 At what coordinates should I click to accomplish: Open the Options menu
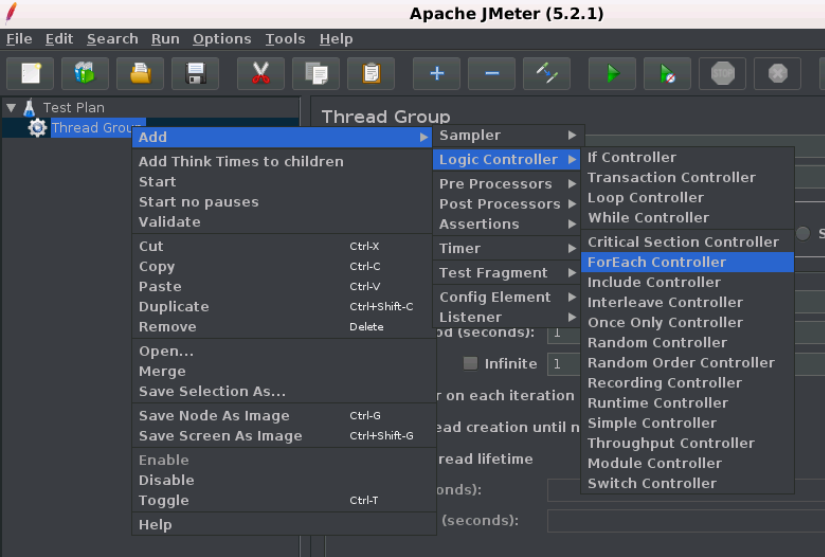point(222,39)
